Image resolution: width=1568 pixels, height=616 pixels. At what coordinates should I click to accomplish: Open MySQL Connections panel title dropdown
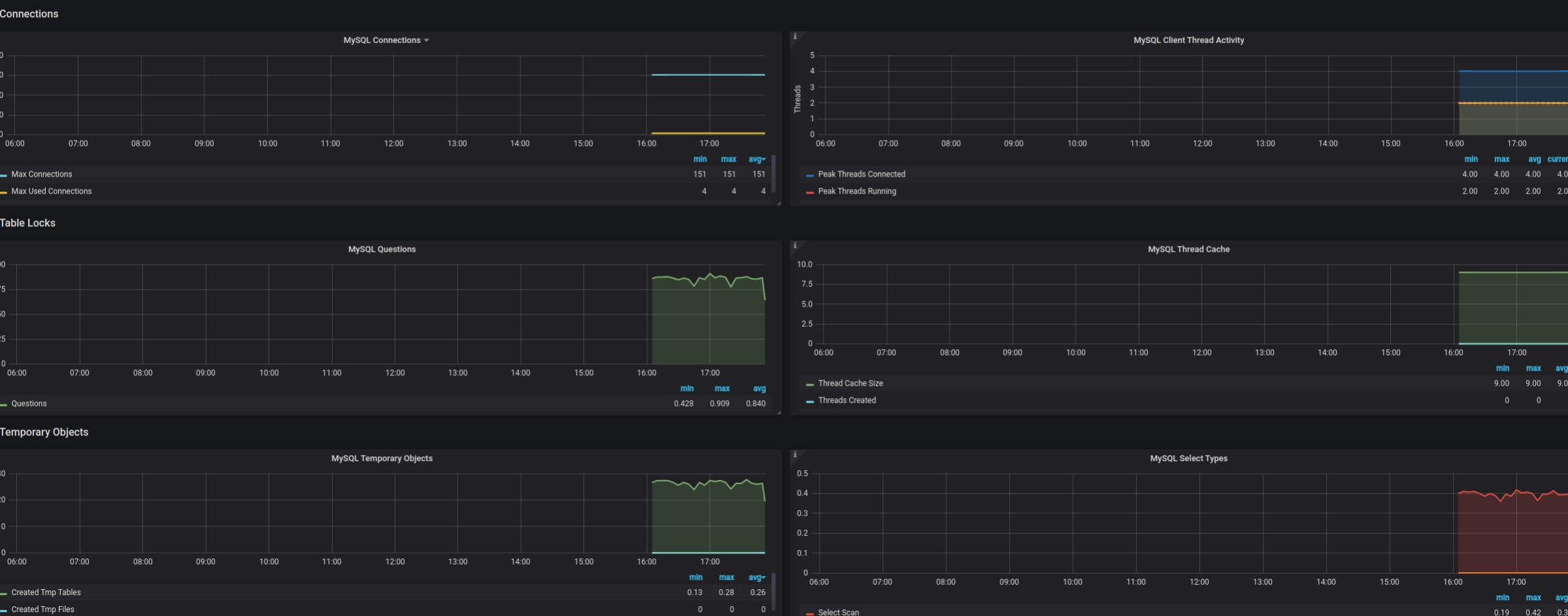click(x=386, y=41)
